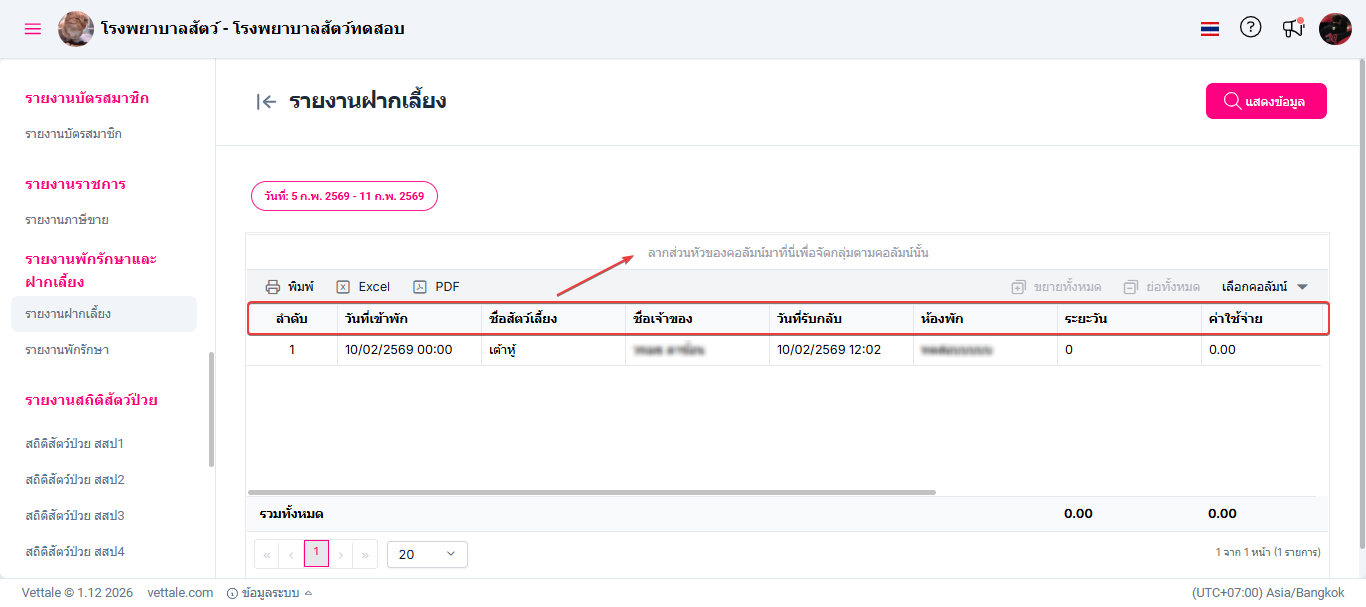Export the report to PDF
Viewport: 1366px width, 607px height.
[436, 286]
